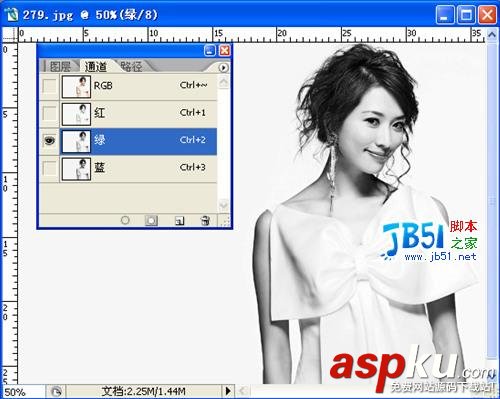Viewport: 500px width, 399px height.
Task: Delete current channel trash icon
Action: pos(205,220)
